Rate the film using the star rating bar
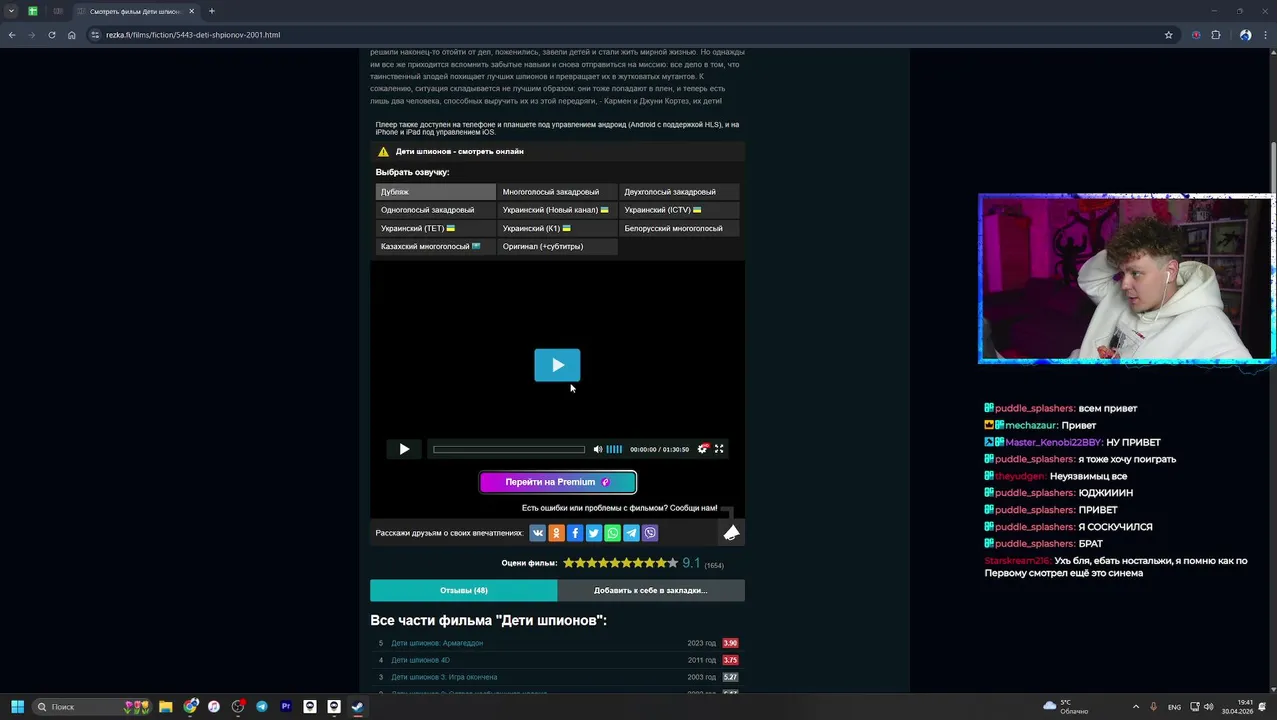The width and height of the screenshot is (1277, 720). (620, 563)
